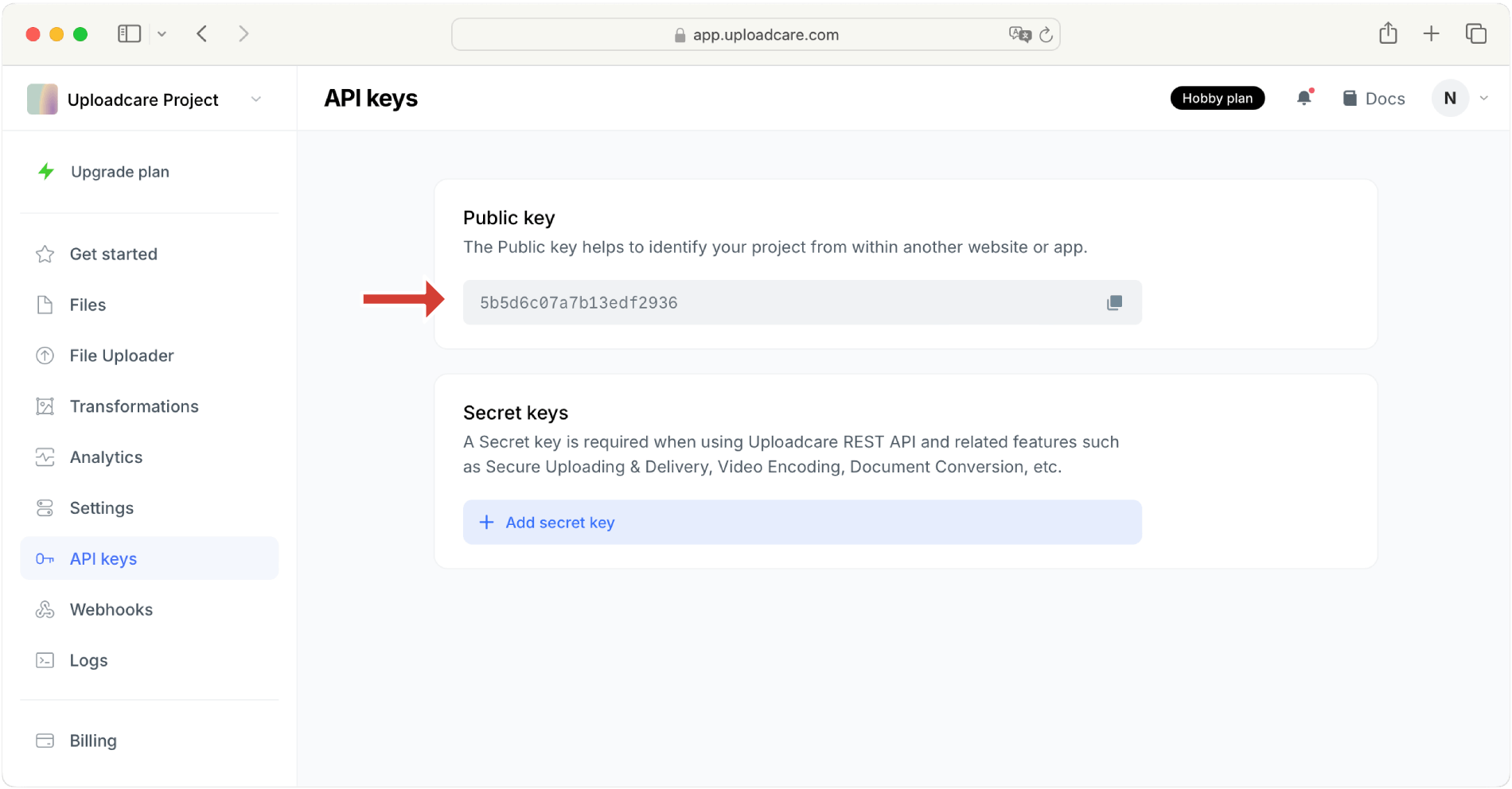This screenshot has height=789, width=1512.
Task: Open notifications with the bell icon
Action: tap(1304, 98)
